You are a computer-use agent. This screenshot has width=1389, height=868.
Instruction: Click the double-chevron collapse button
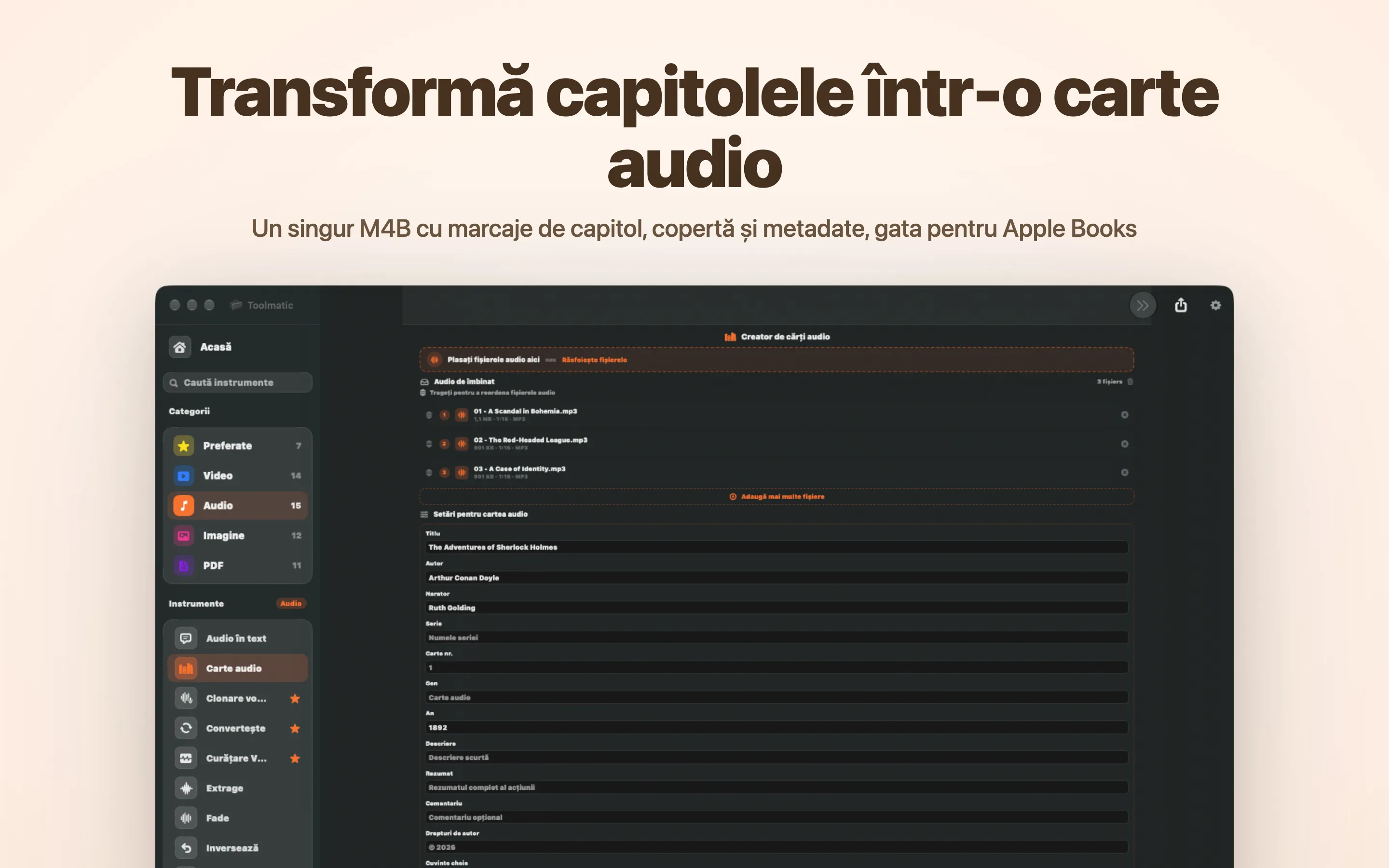coord(1142,305)
